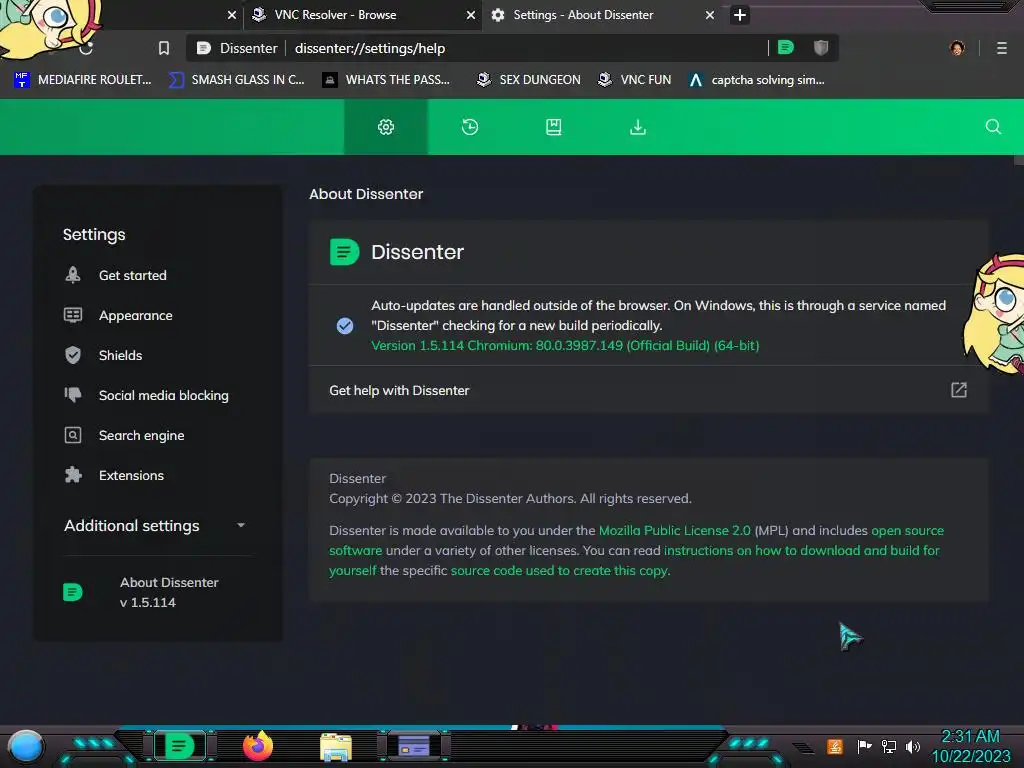Screen dimensions: 1024x768
Task: Open the Downloads icon tab
Action: pyautogui.click(x=637, y=127)
